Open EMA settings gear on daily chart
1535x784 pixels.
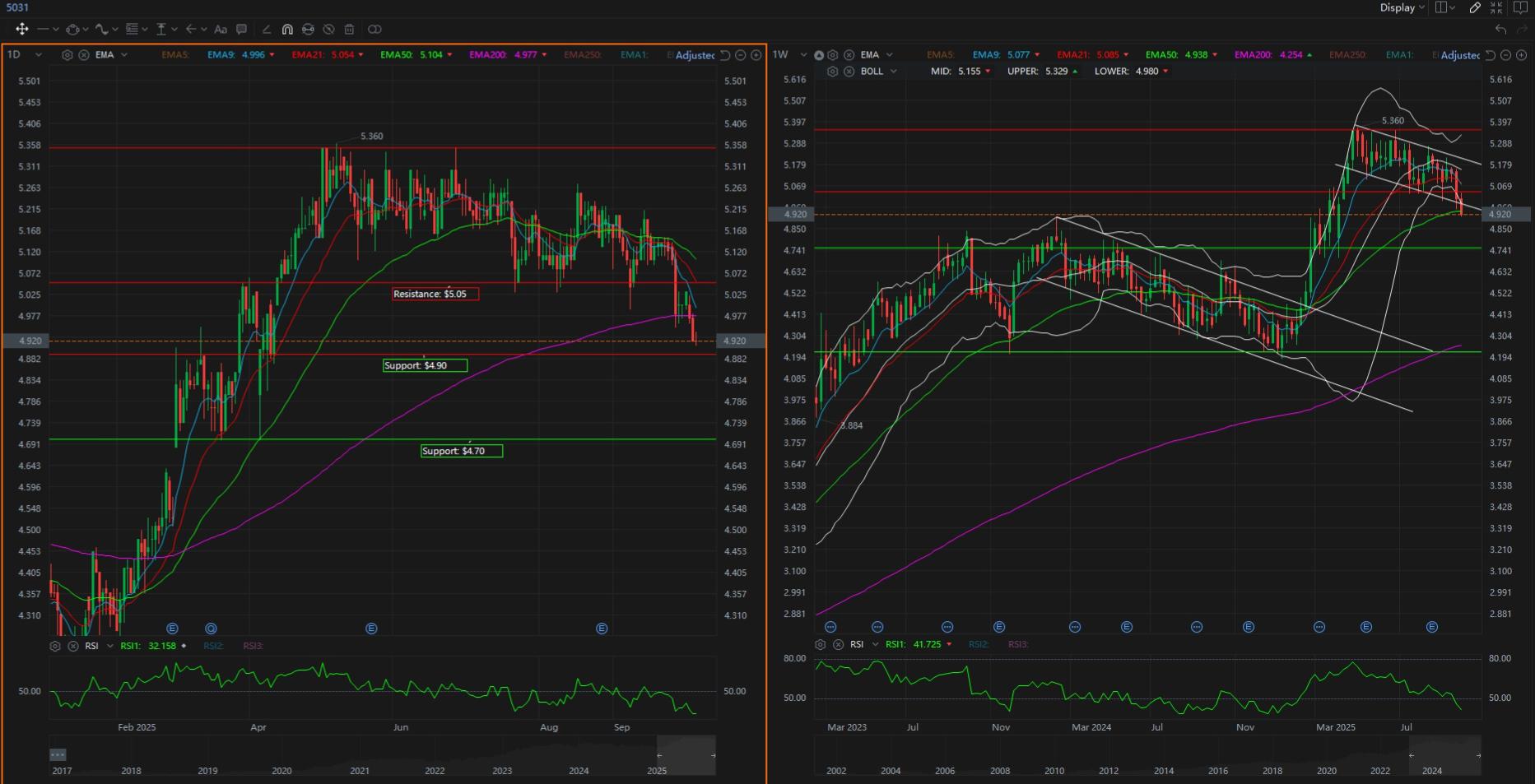click(x=67, y=55)
